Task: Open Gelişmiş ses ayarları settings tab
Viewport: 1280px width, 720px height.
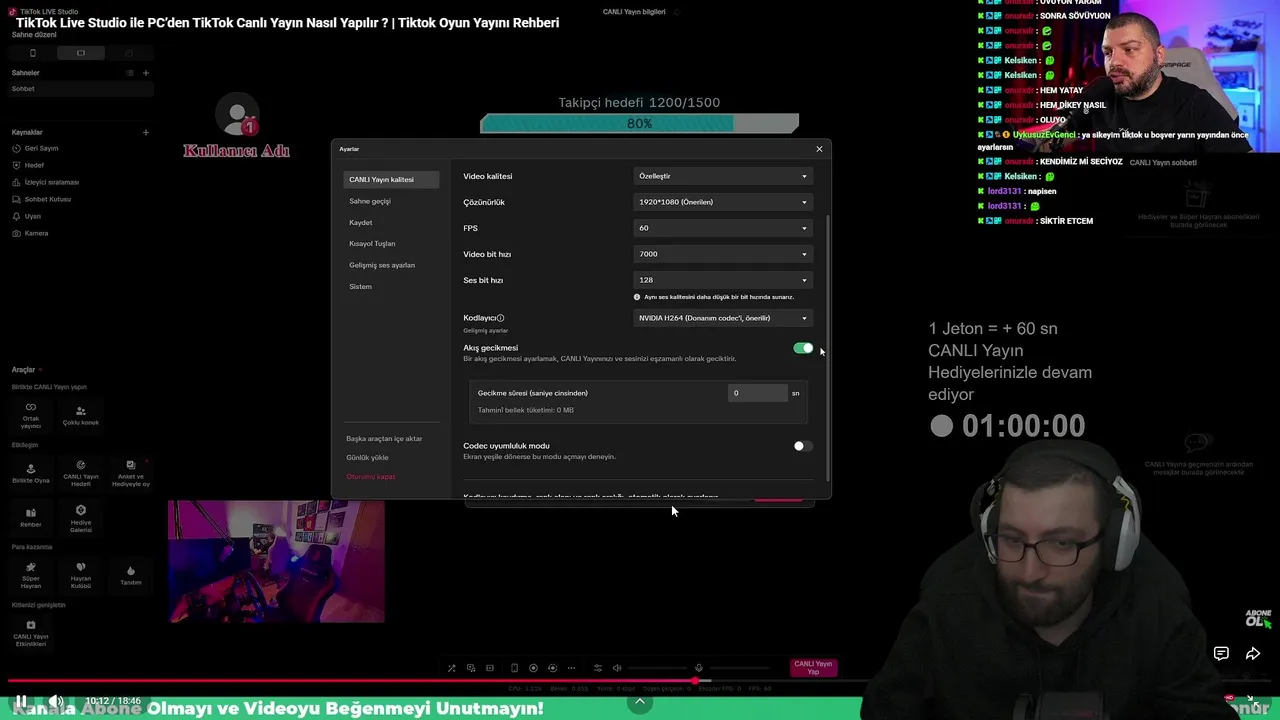Action: pyautogui.click(x=382, y=265)
